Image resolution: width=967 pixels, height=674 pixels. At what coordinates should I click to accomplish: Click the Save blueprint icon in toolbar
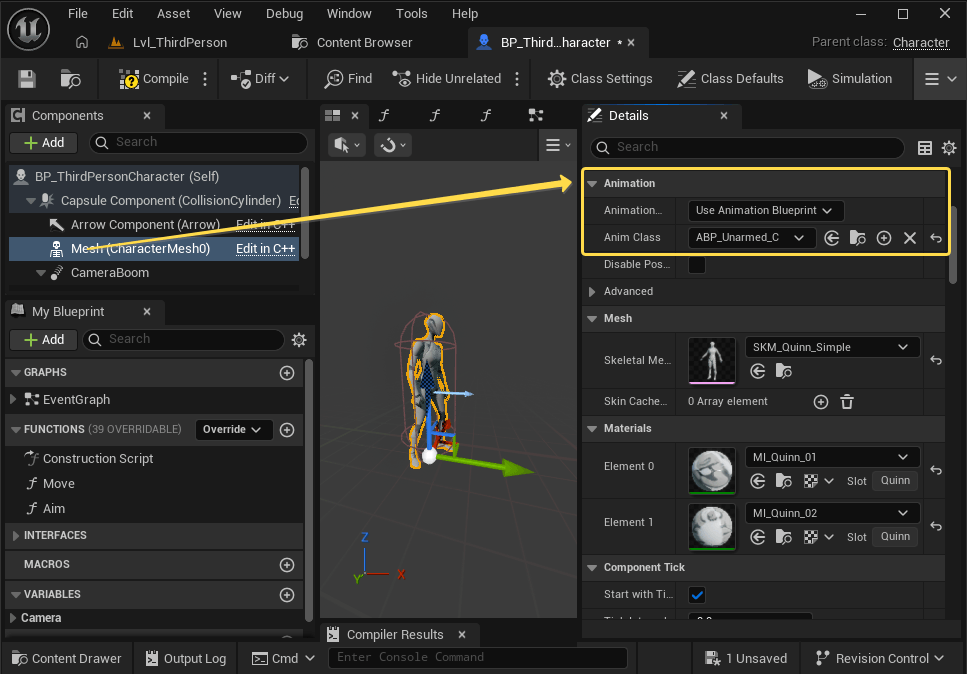(x=27, y=79)
